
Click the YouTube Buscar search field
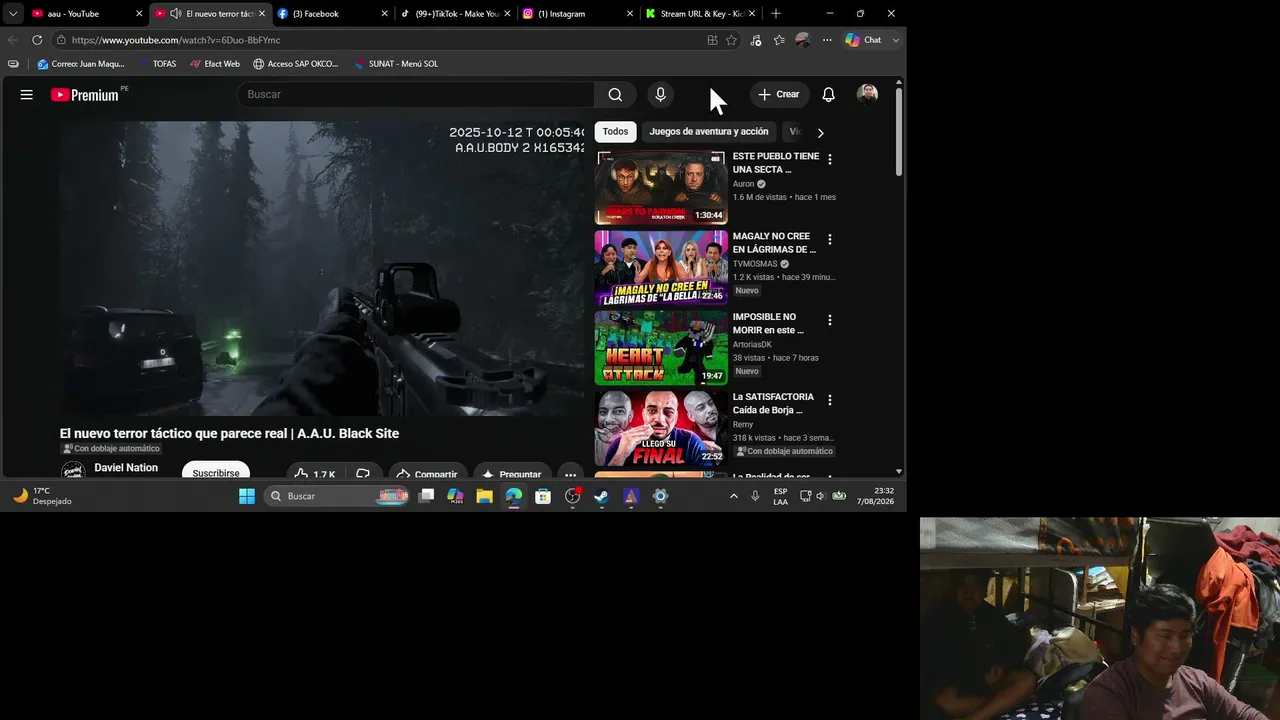point(416,95)
